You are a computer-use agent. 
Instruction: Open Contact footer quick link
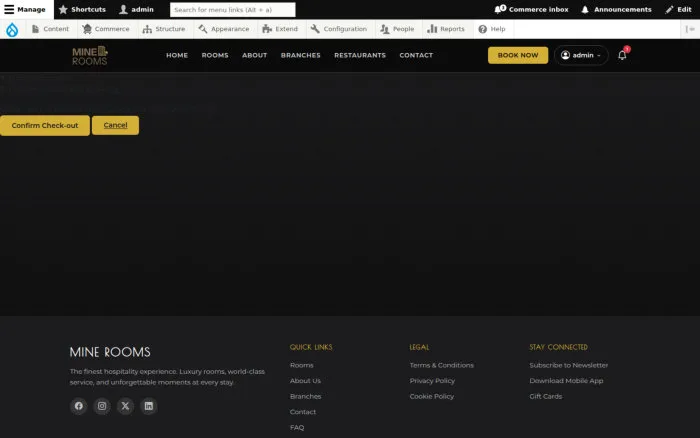[x=303, y=412]
